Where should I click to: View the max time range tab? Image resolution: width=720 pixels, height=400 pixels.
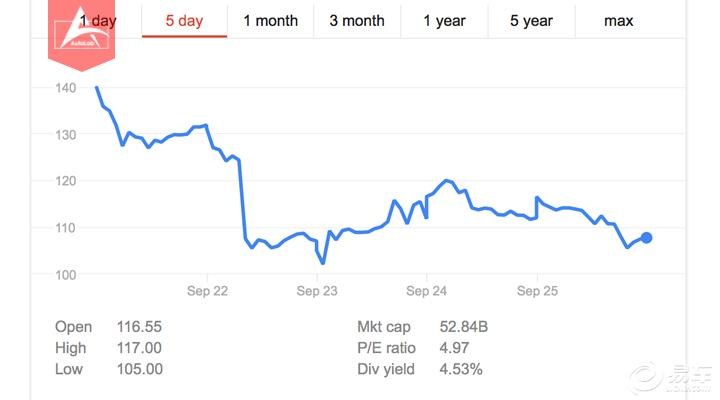(618, 21)
